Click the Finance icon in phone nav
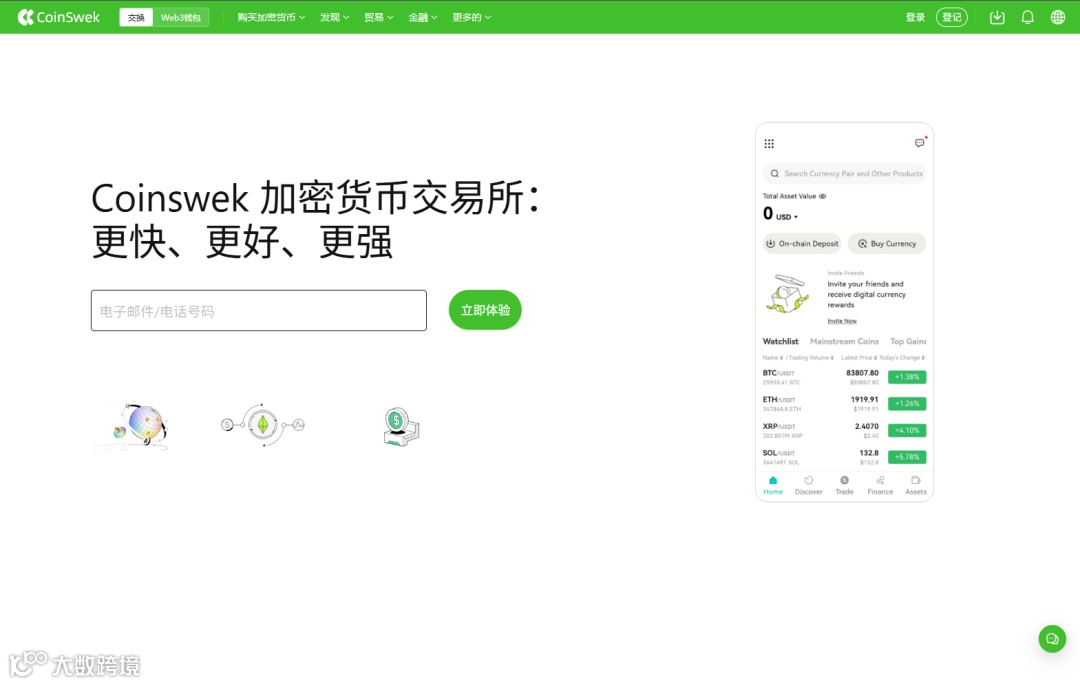The width and height of the screenshot is (1080, 685). 880,481
